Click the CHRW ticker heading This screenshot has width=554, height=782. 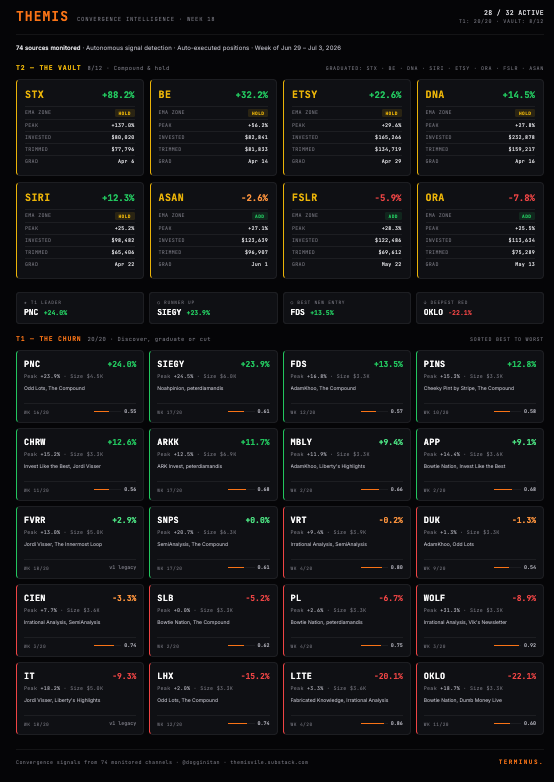click(35, 442)
